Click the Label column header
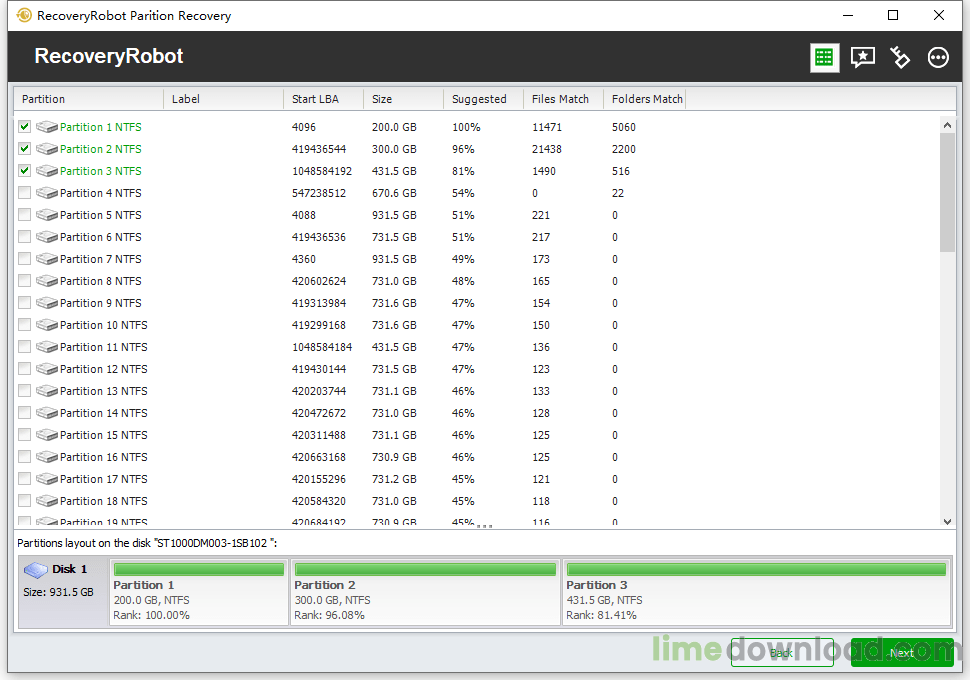The width and height of the screenshot is (970, 680). tap(223, 99)
